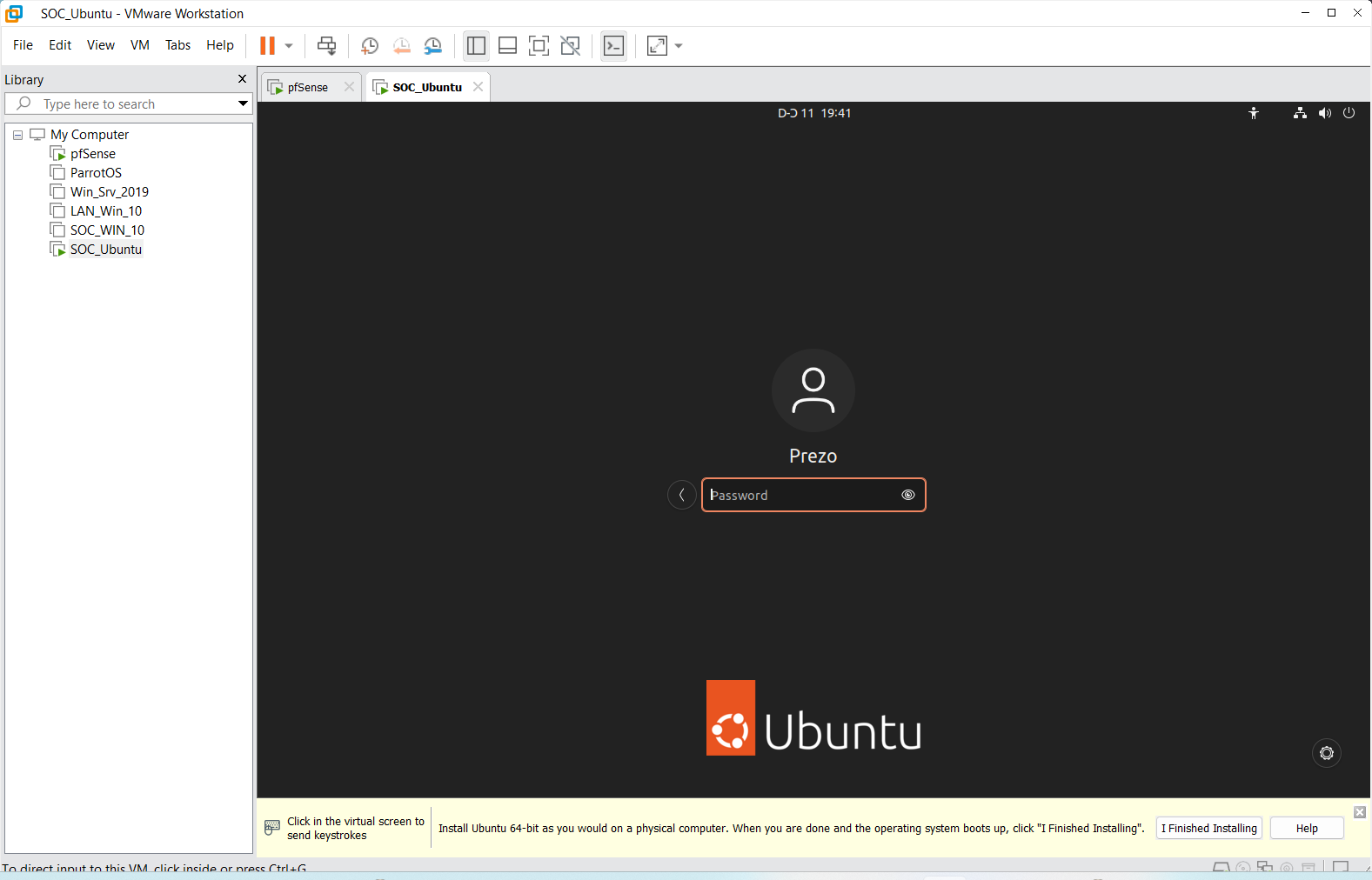This screenshot has width=1372, height=880.
Task: Maximize the VMware Workstation window
Action: (x=1331, y=13)
